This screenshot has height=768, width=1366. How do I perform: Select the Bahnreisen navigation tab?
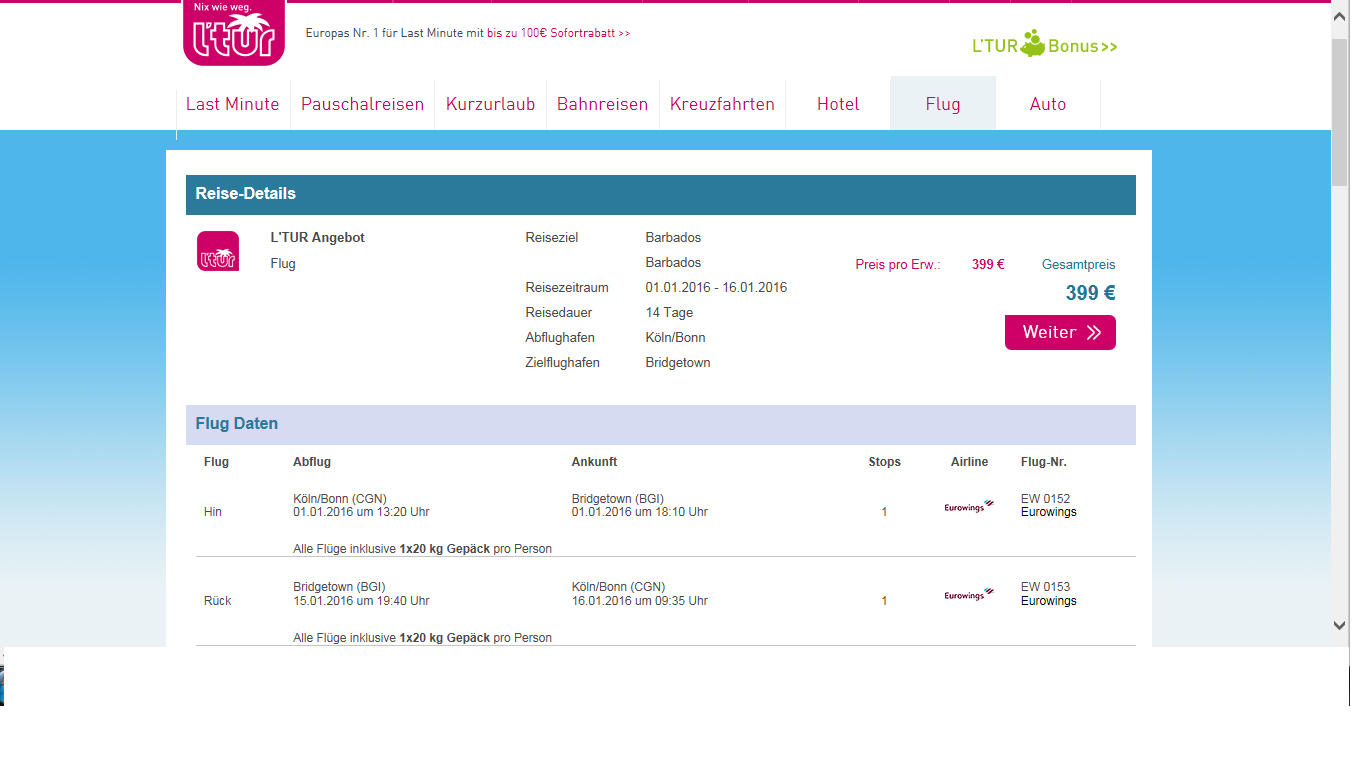click(603, 104)
